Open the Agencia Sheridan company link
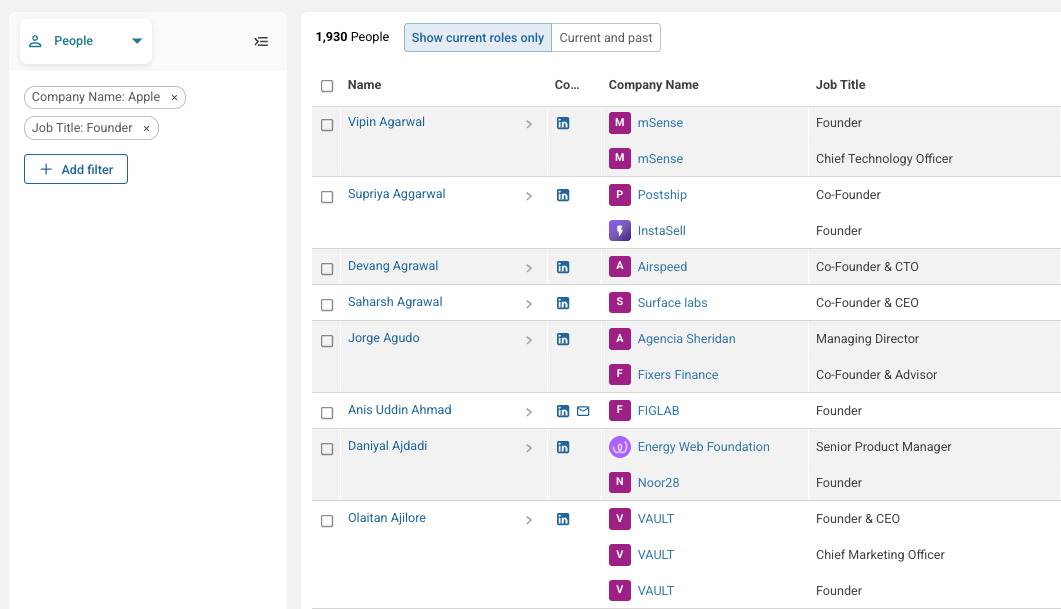 686,338
